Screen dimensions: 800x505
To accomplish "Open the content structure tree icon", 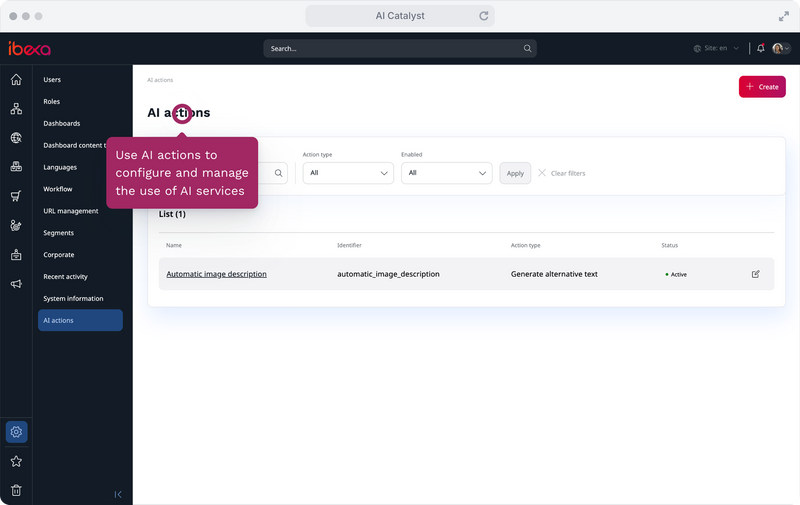I will (16, 109).
